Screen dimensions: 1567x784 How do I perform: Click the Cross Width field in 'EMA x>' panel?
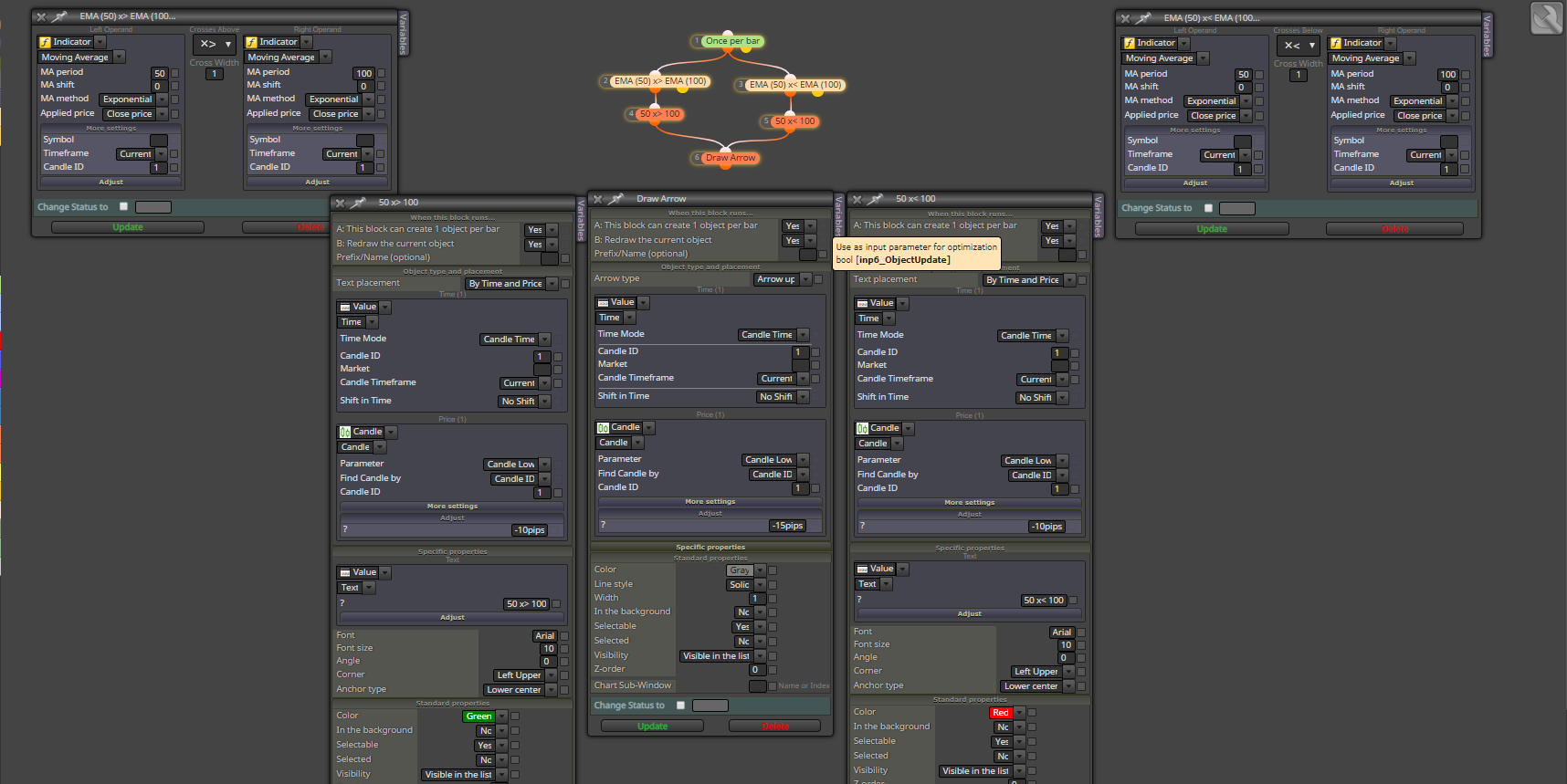[x=215, y=74]
